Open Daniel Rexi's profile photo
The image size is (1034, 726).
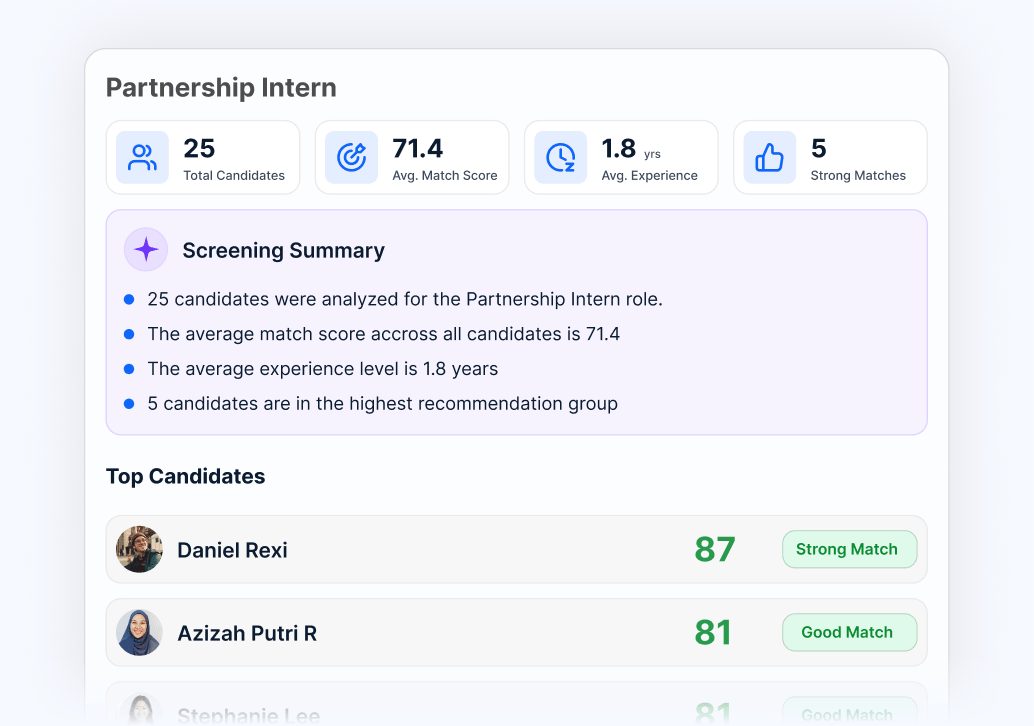tap(139, 549)
